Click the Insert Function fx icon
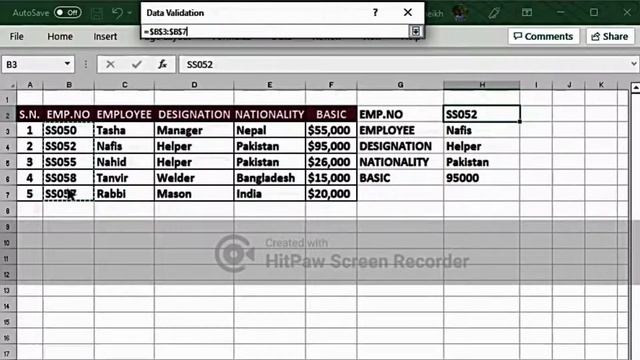This screenshot has width=640, height=360. (162, 64)
